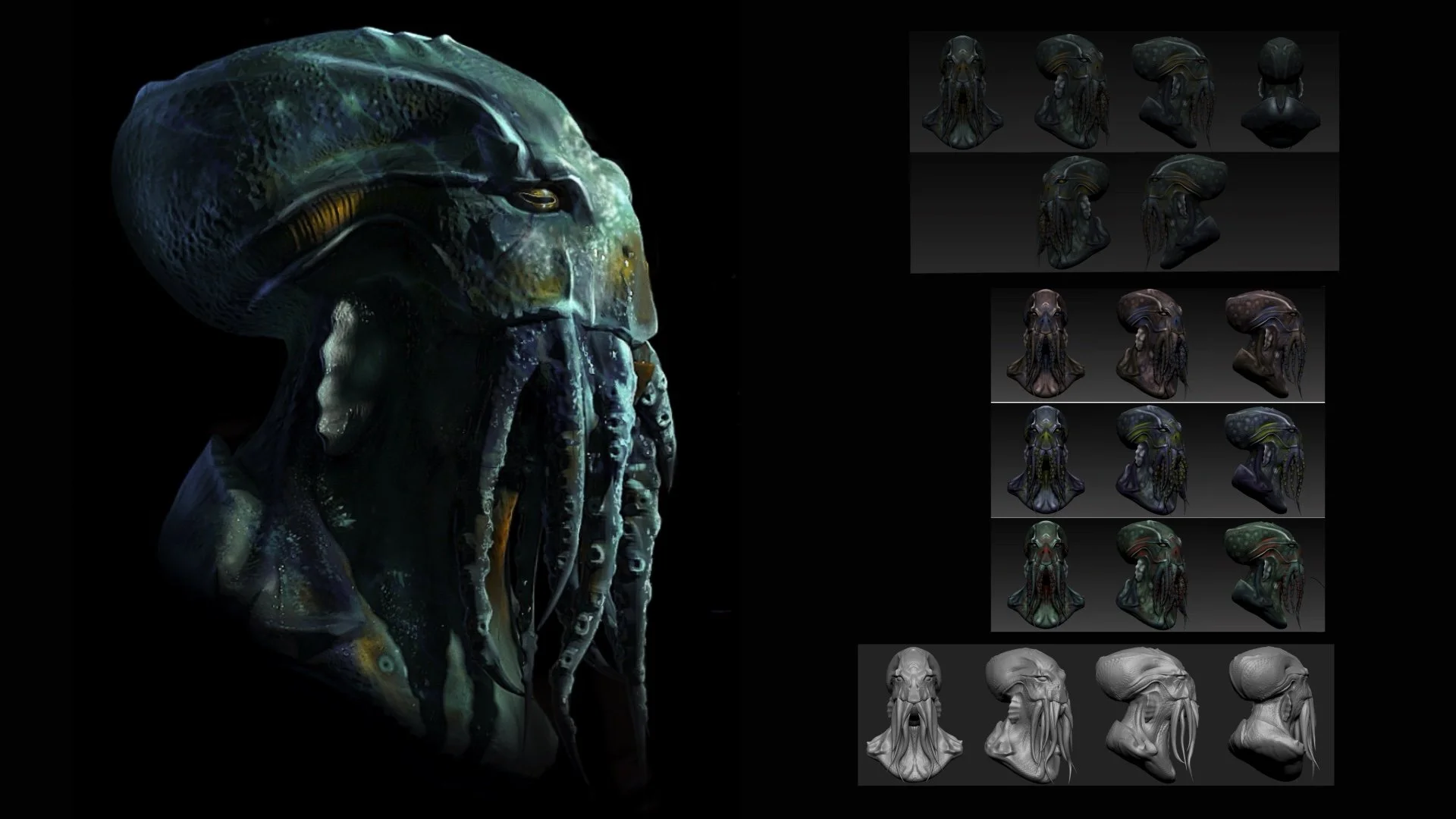
Task: Select second head thumbnail in top row
Action: click(x=1072, y=93)
